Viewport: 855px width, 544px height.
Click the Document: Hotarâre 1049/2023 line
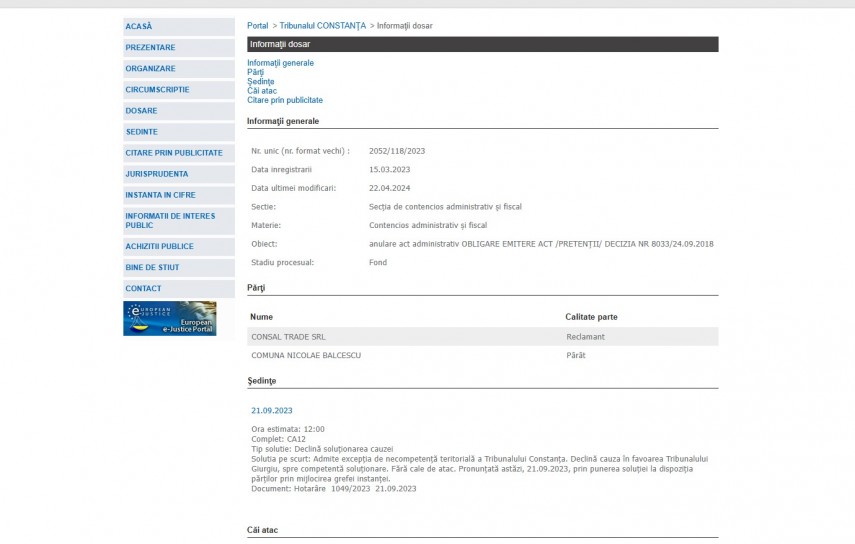pyautogui.click(x=334, y=489)
